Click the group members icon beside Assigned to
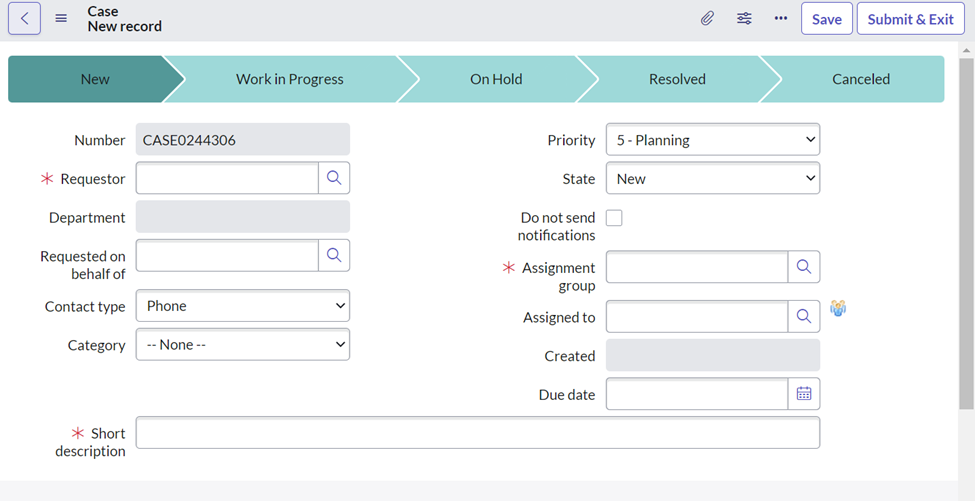Viewport: 975px width, 501px height. pyautogui.click(x=838, y=308)
